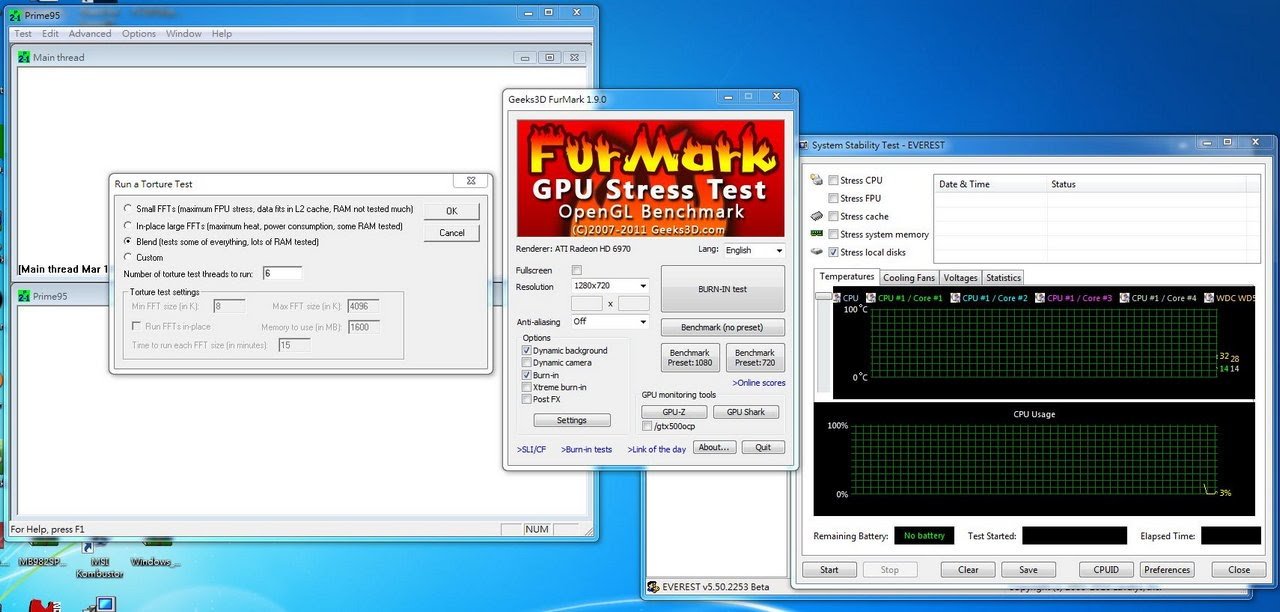Open the Resolution dropdown in FurMark
Screen dimensions: 1280x612
(609, 287)
